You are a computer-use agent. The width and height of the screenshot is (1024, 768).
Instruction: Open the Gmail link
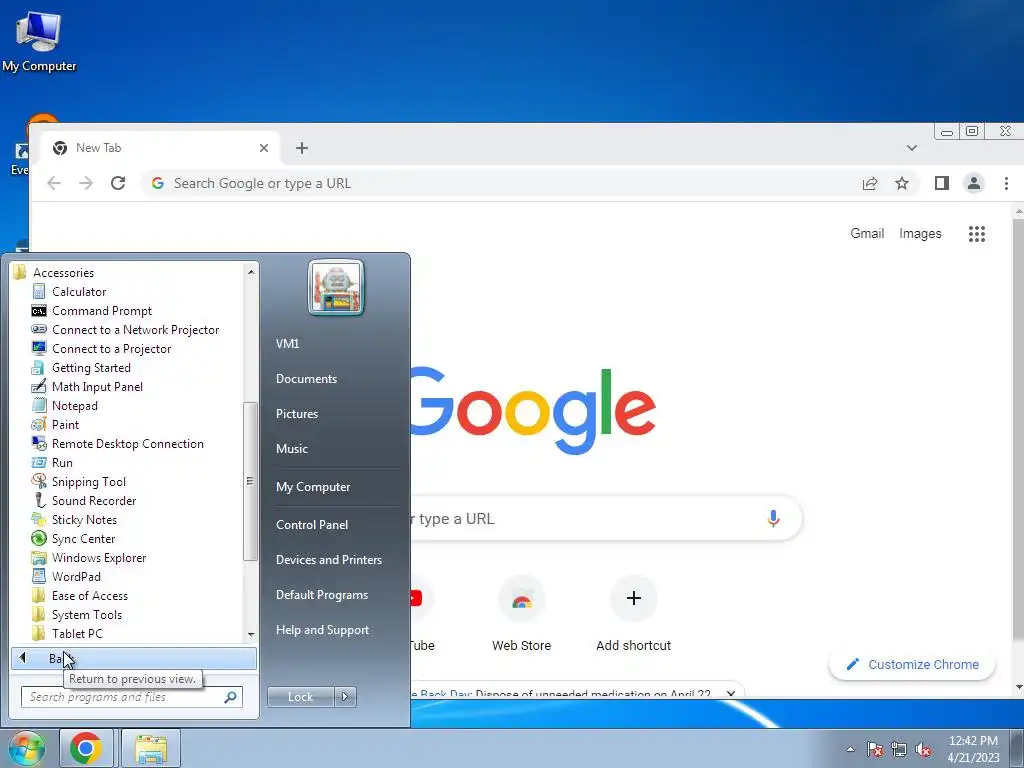coord(867,234)
